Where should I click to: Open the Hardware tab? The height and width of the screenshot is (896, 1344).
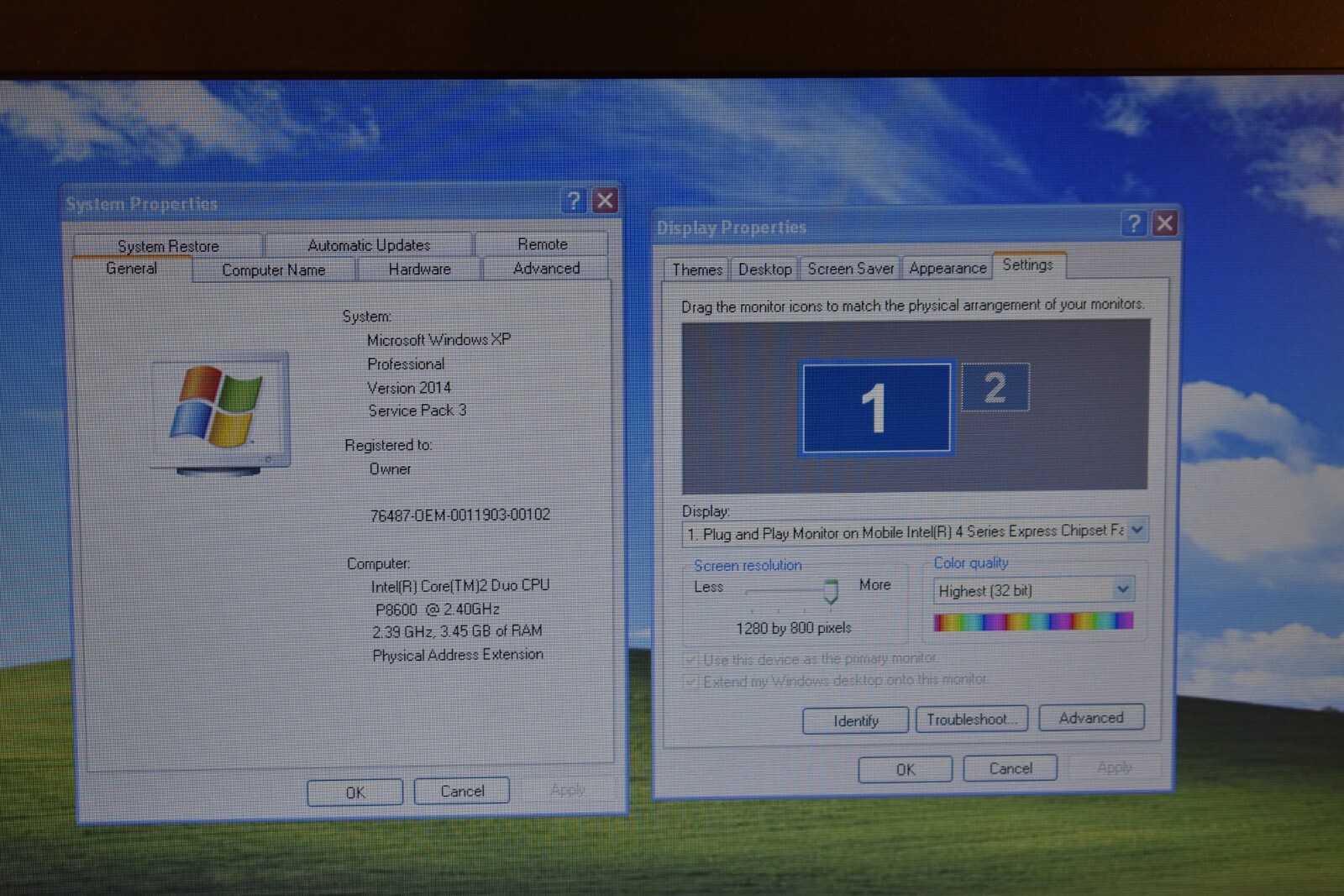coord(419,269)
